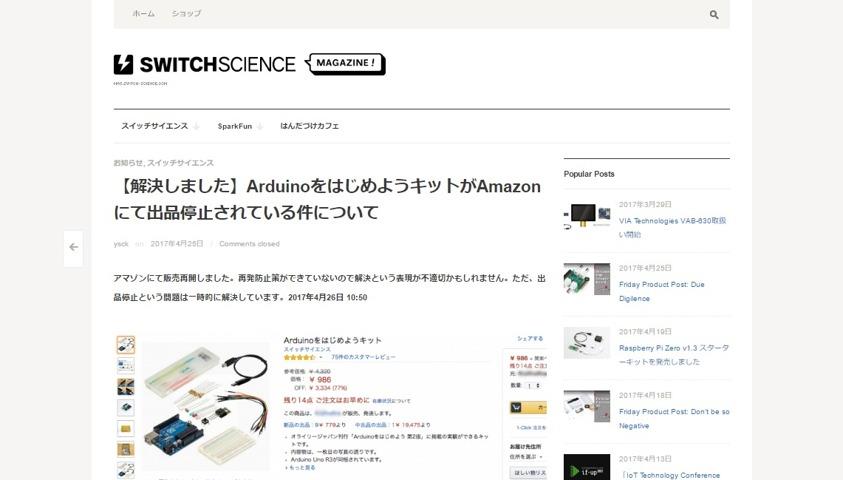Go to previous post via left arrow
843x480 pixels.
click(74, 248)
